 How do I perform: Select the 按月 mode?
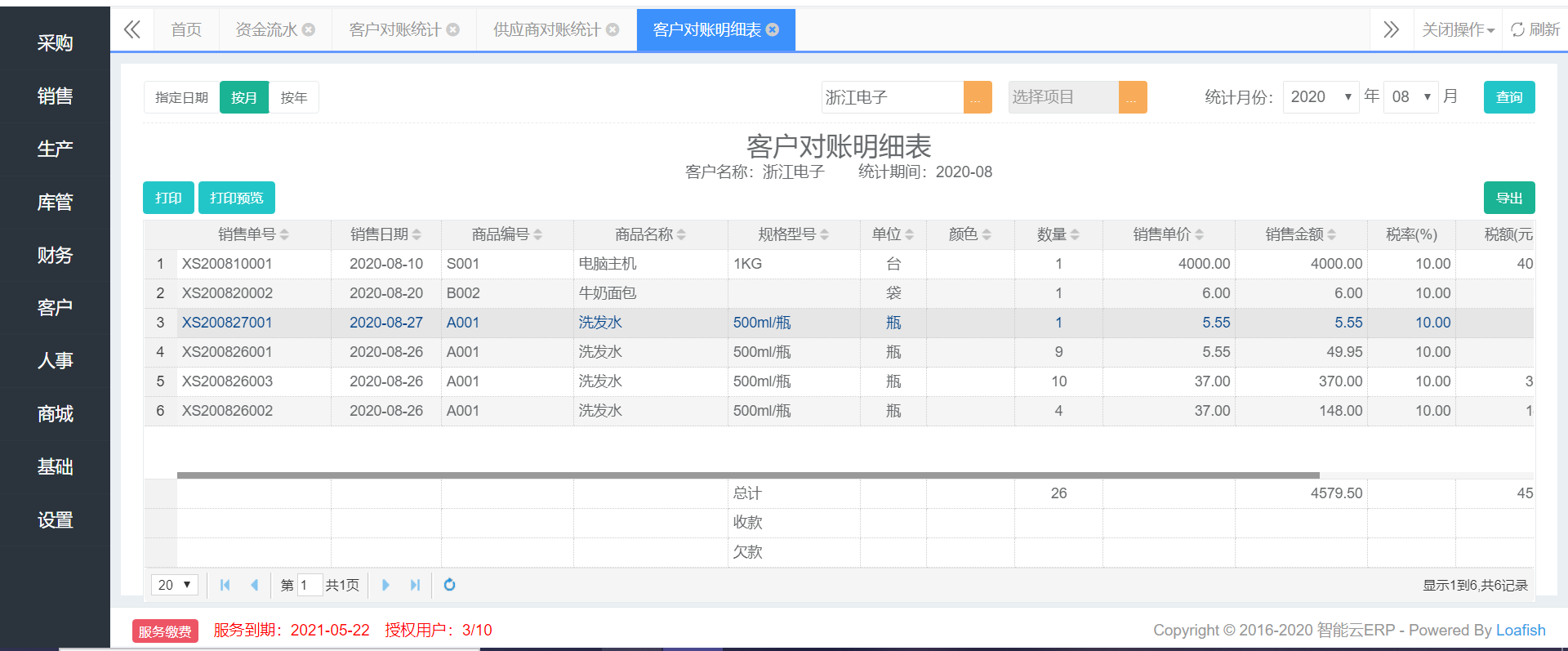(x=244, y=97)
